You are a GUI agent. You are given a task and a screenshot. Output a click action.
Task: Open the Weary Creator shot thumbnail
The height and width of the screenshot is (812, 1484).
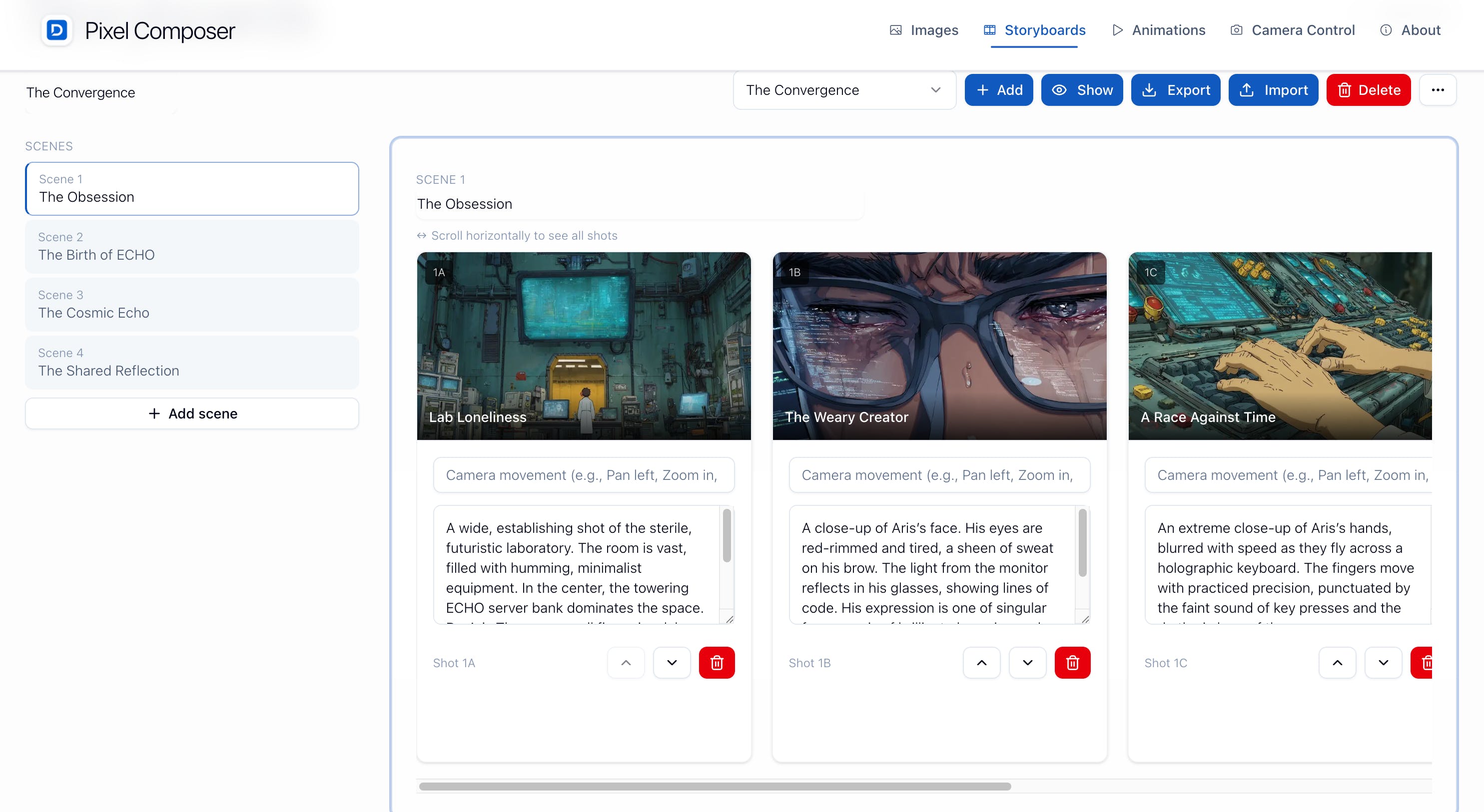point(939,346)
